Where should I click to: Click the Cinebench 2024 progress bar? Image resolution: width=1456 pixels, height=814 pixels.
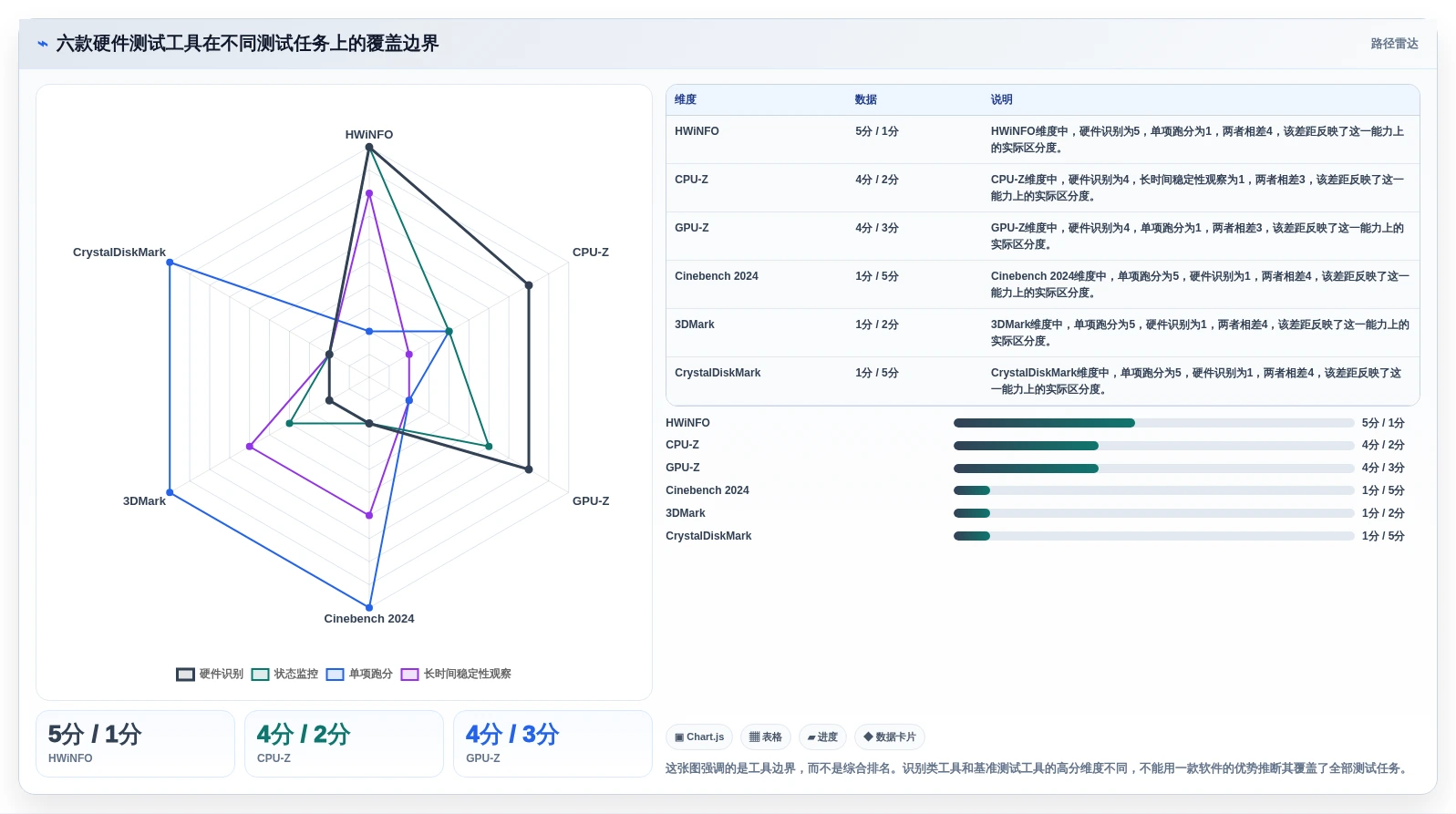click(1153, 490)
